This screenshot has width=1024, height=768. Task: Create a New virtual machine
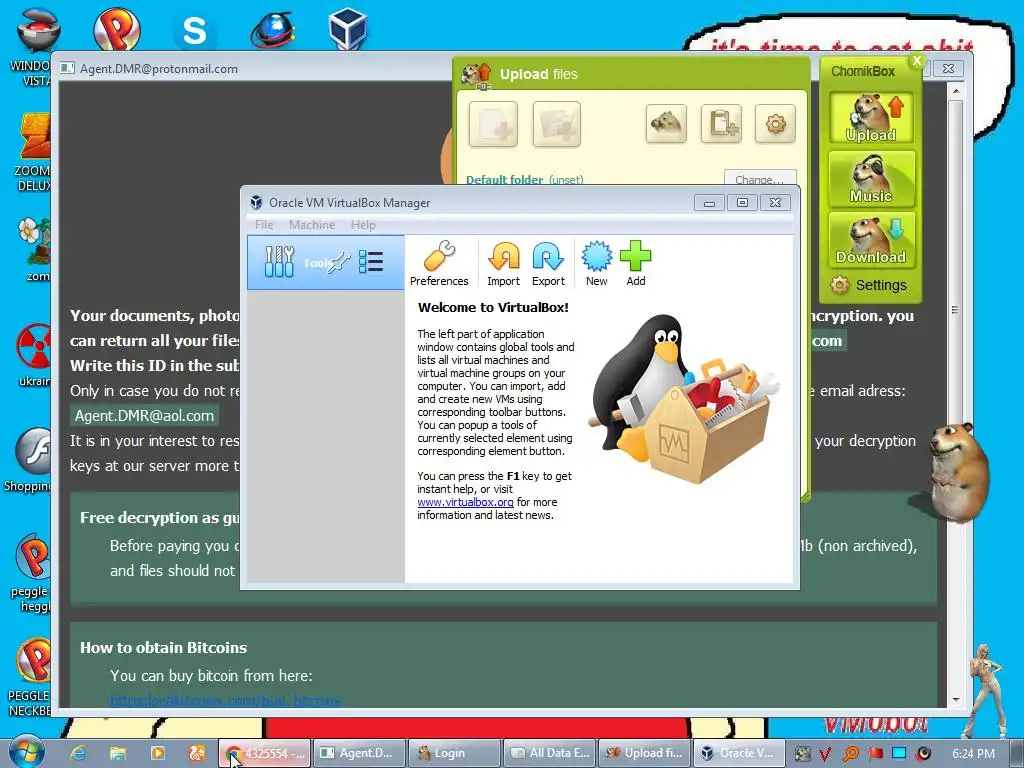coord(596,264)
